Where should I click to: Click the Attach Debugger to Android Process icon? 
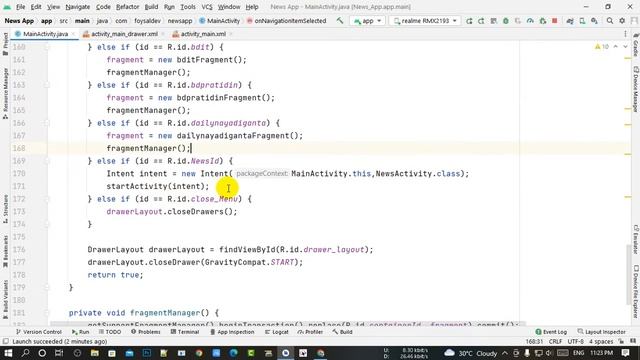(542, 20)
